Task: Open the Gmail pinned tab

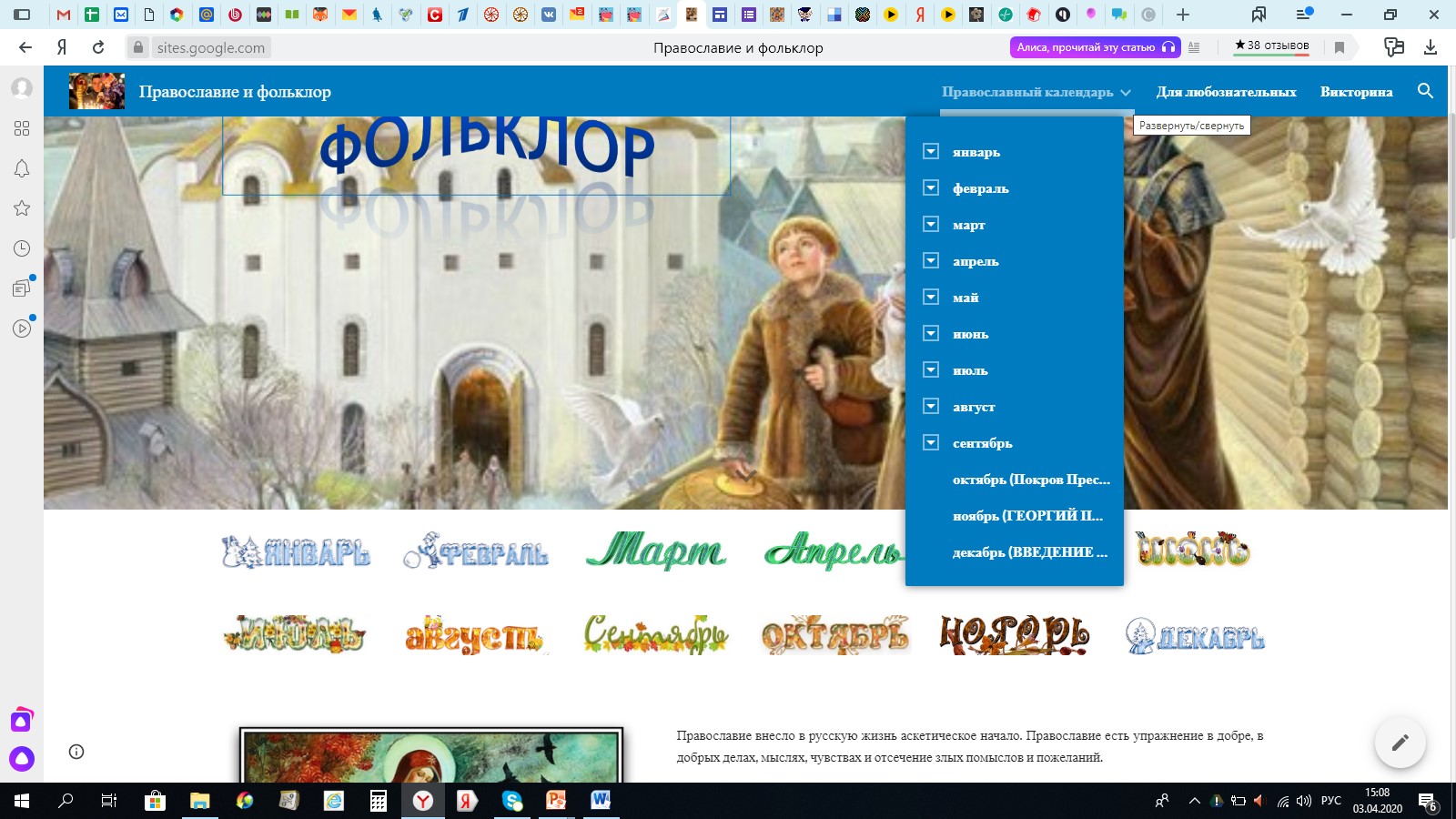Action: pos(63,15)
